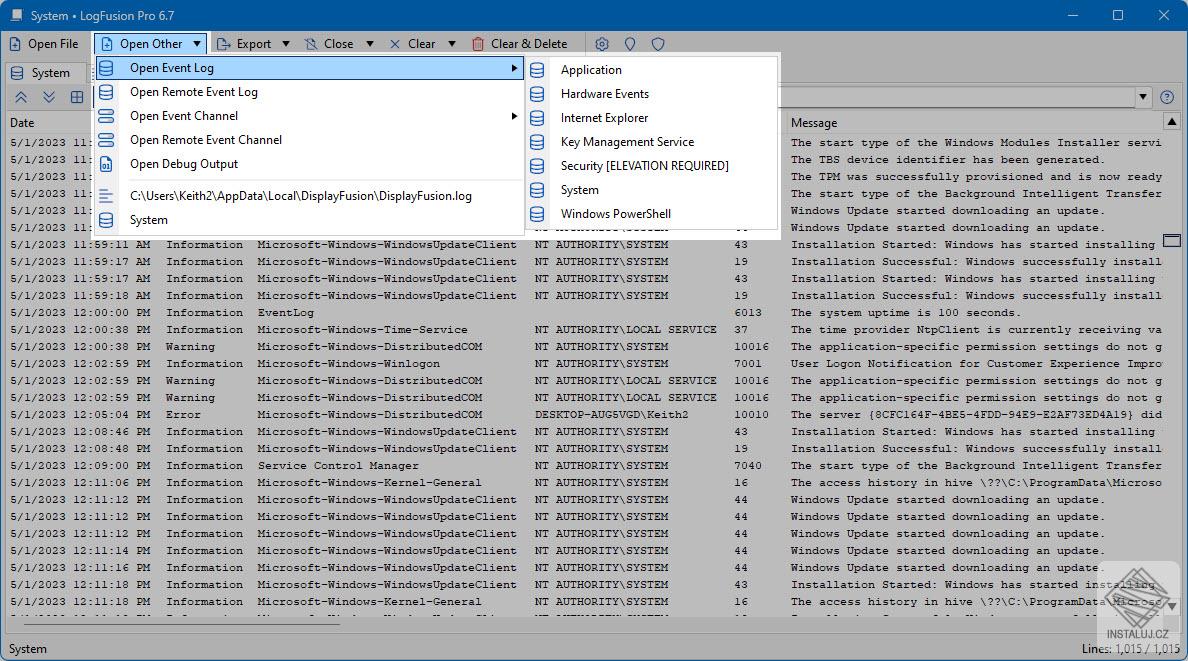Choose Internet Explorer event log
Image resolution: width=1188 pixels, height=661 pixels.
click(x=652, y=118)
